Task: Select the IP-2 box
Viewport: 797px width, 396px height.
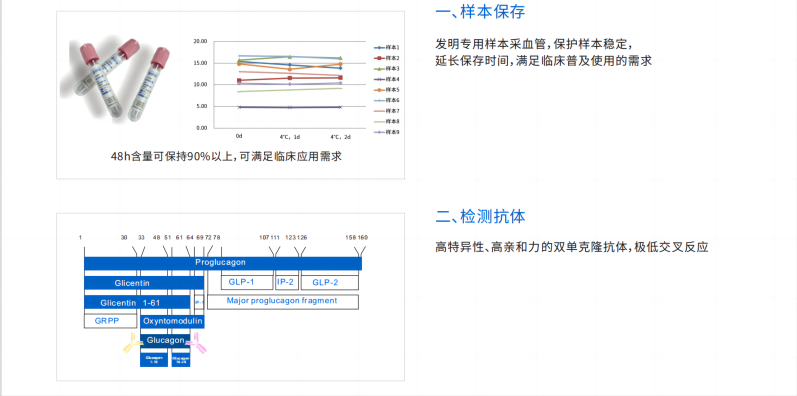Action: pyautogui.click(x=287, y=283)
